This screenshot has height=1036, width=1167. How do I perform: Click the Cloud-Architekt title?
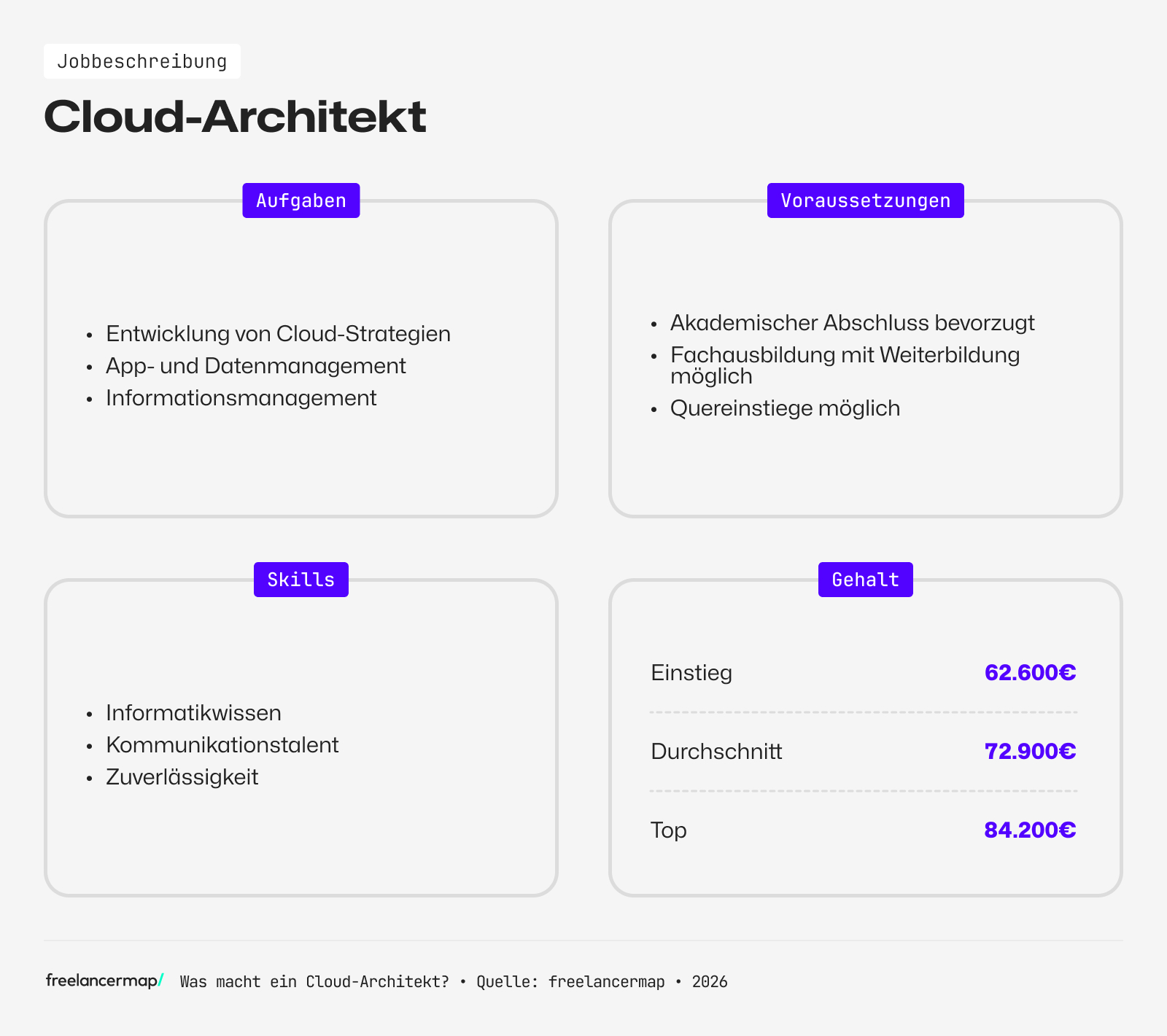(x=235, y=115)
